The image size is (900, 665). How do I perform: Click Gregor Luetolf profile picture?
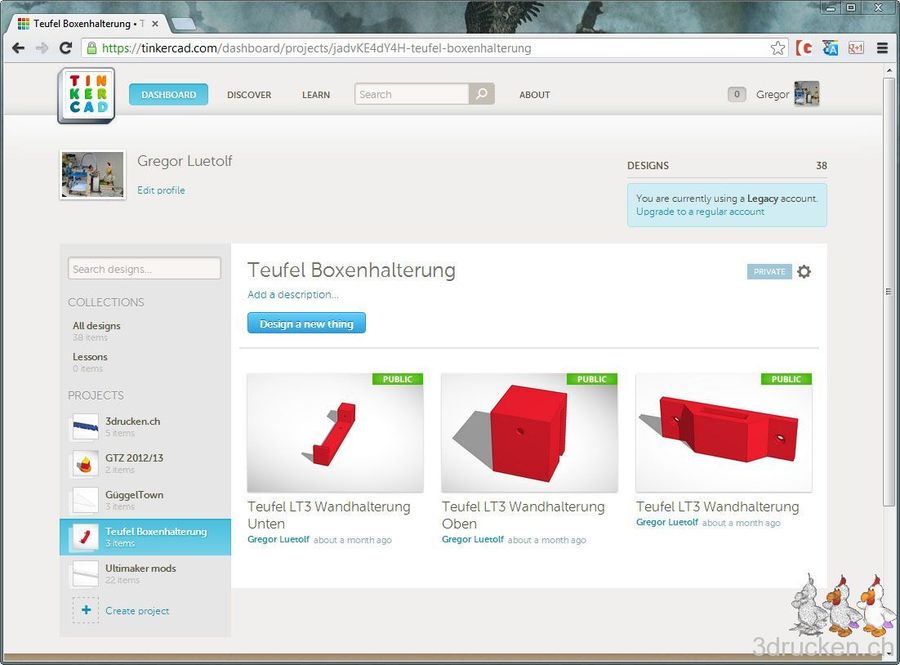point(92,175)
